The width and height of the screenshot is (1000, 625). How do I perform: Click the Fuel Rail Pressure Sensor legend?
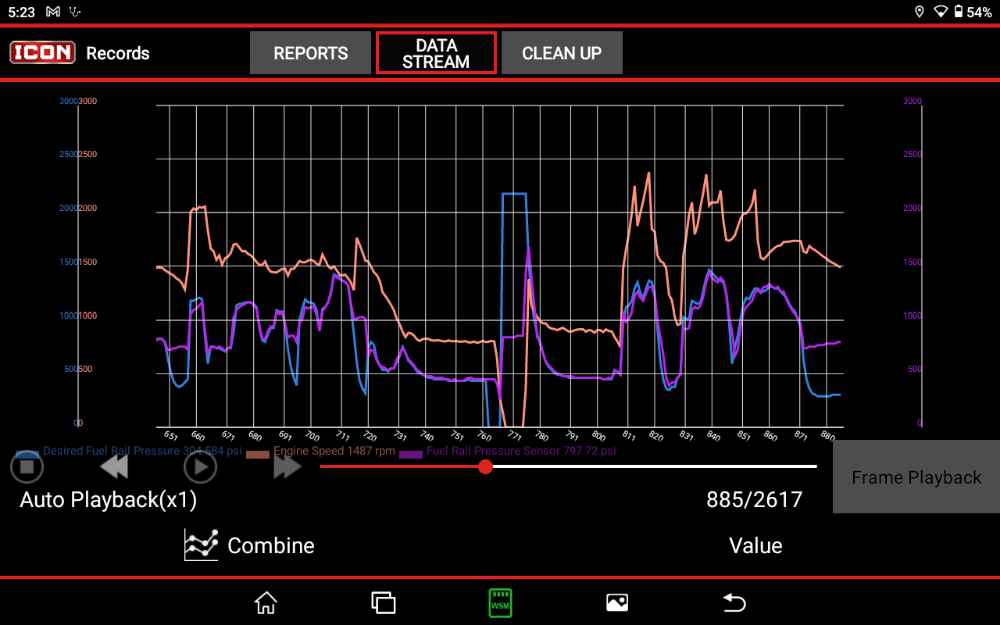pos(510,452)
